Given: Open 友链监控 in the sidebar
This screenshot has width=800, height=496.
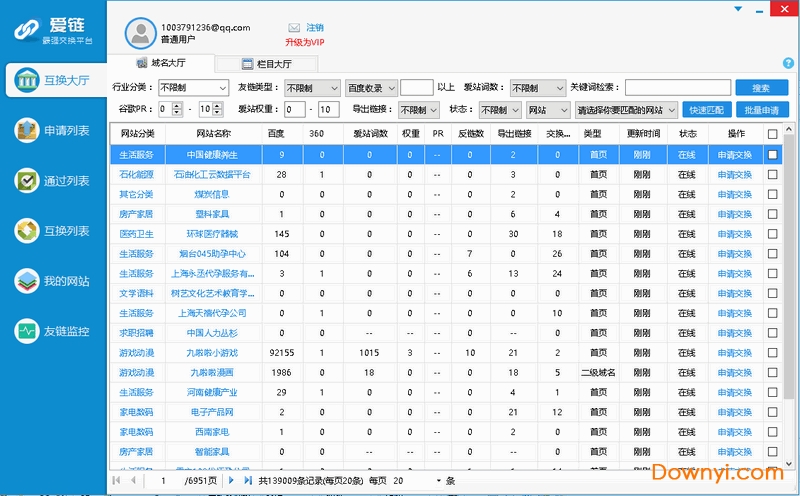Looking at the screenshot, I should click(54, 331).
